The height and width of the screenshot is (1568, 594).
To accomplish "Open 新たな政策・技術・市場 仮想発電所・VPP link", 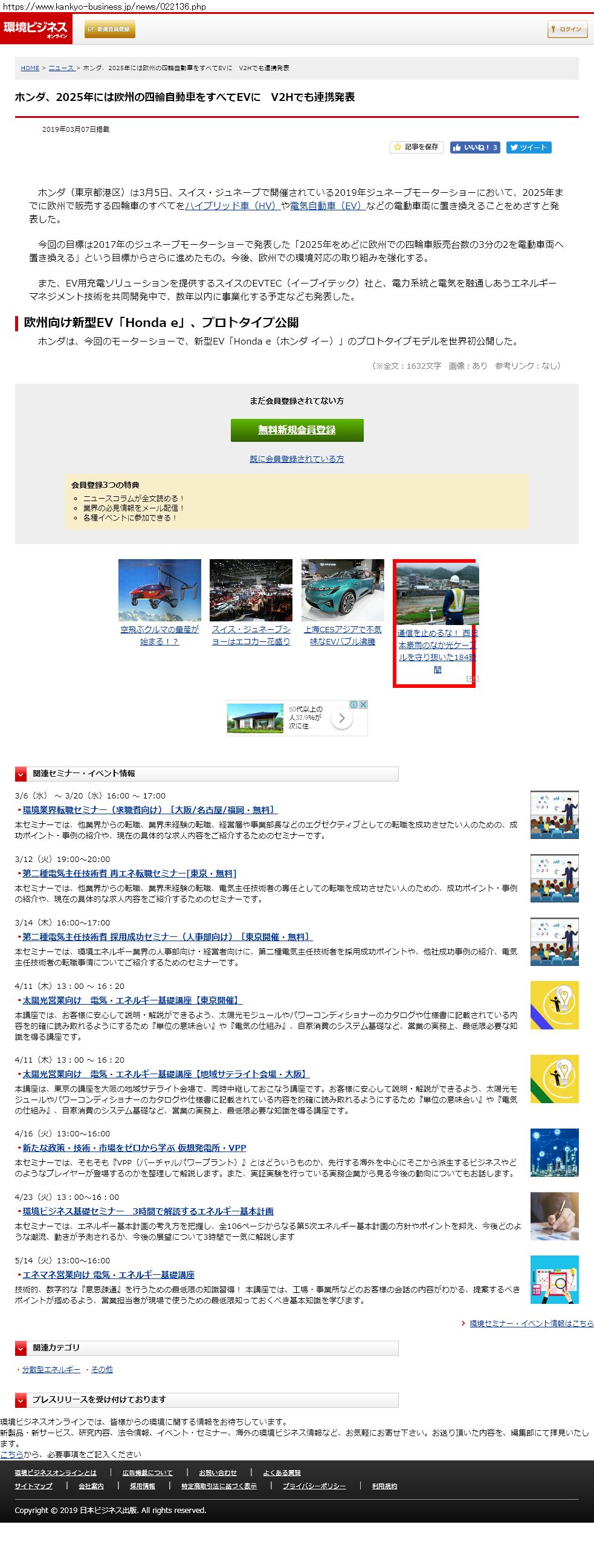I will 135,1148.
